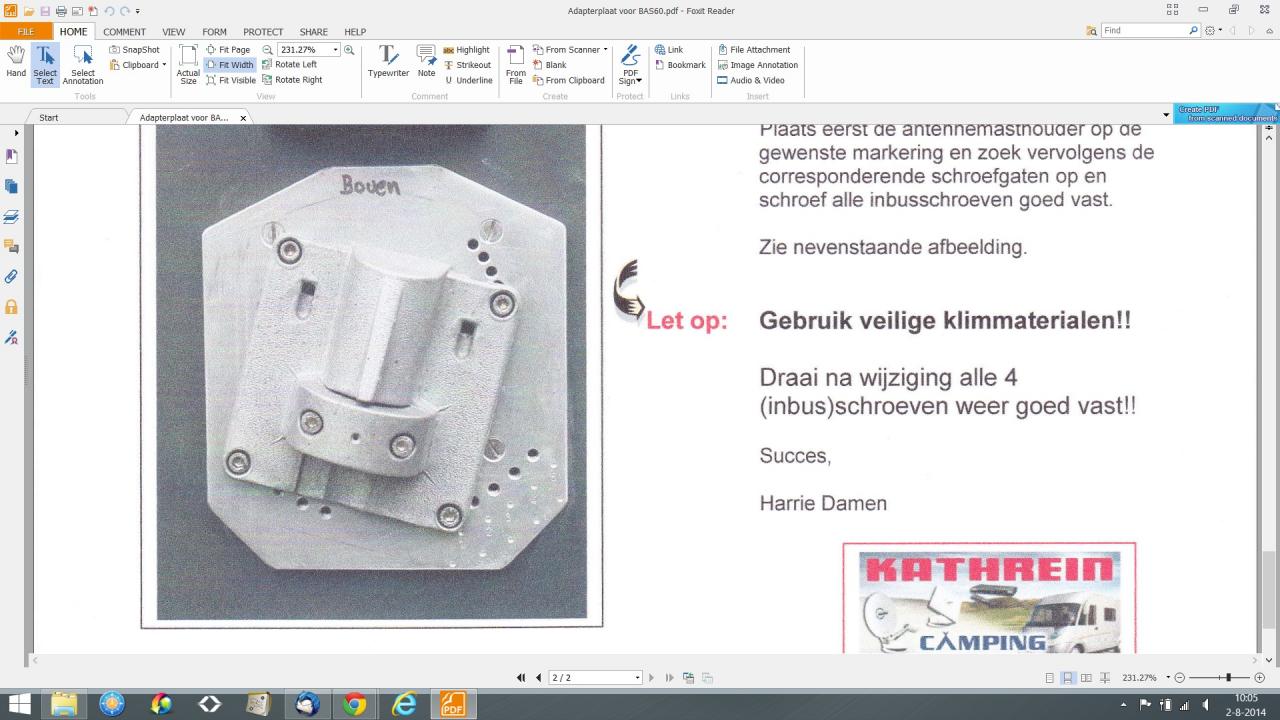Choose the Underline tool
This screenshot has width=1280, height=720.
[x=468, y=80]
